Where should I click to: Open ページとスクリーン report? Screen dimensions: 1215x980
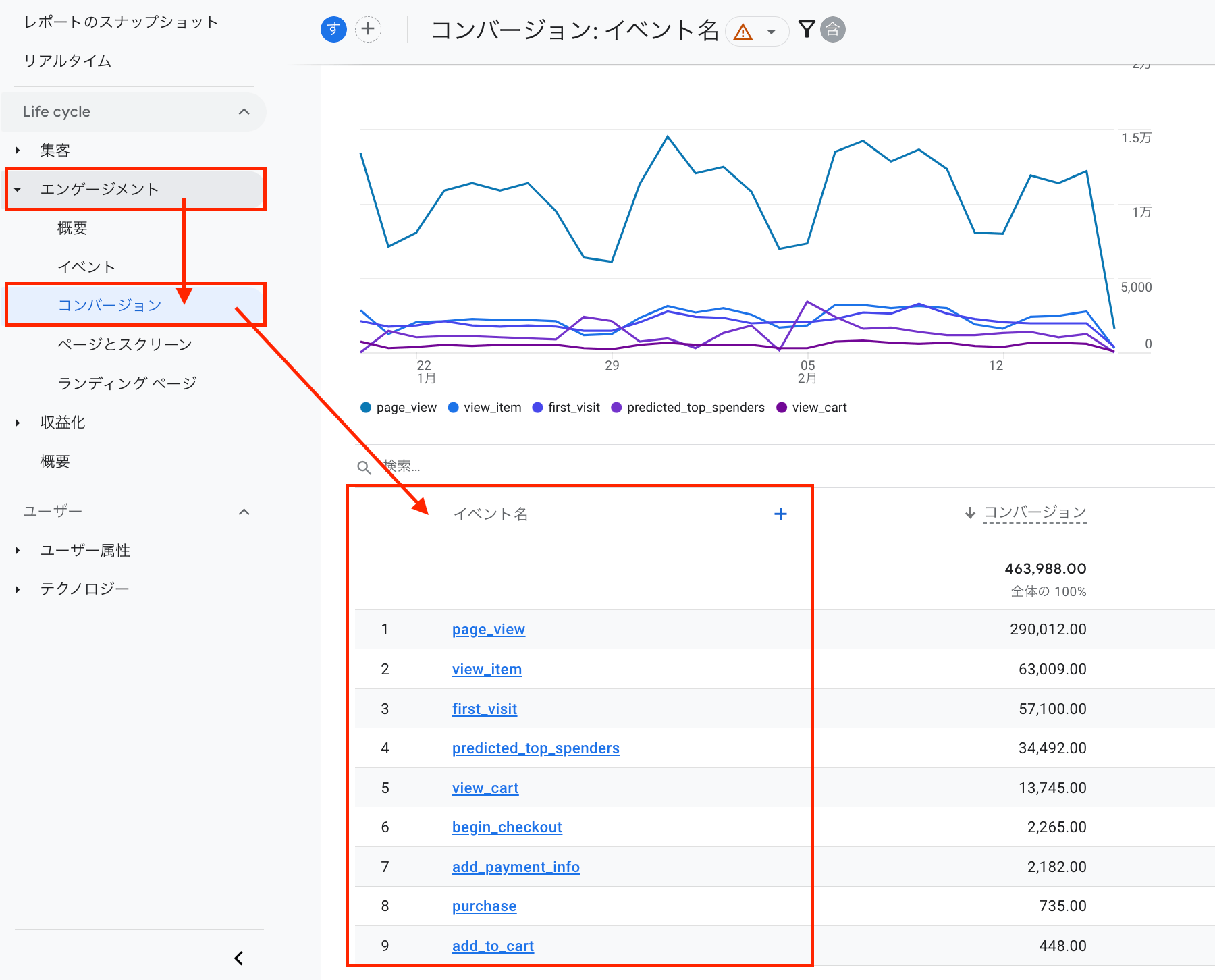pyautogui.click(x=125, y=344)
